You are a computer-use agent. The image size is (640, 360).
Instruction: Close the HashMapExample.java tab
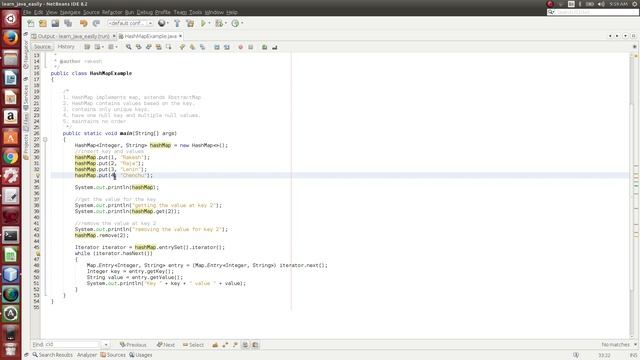pyautogui.click(x=180, y=36)
